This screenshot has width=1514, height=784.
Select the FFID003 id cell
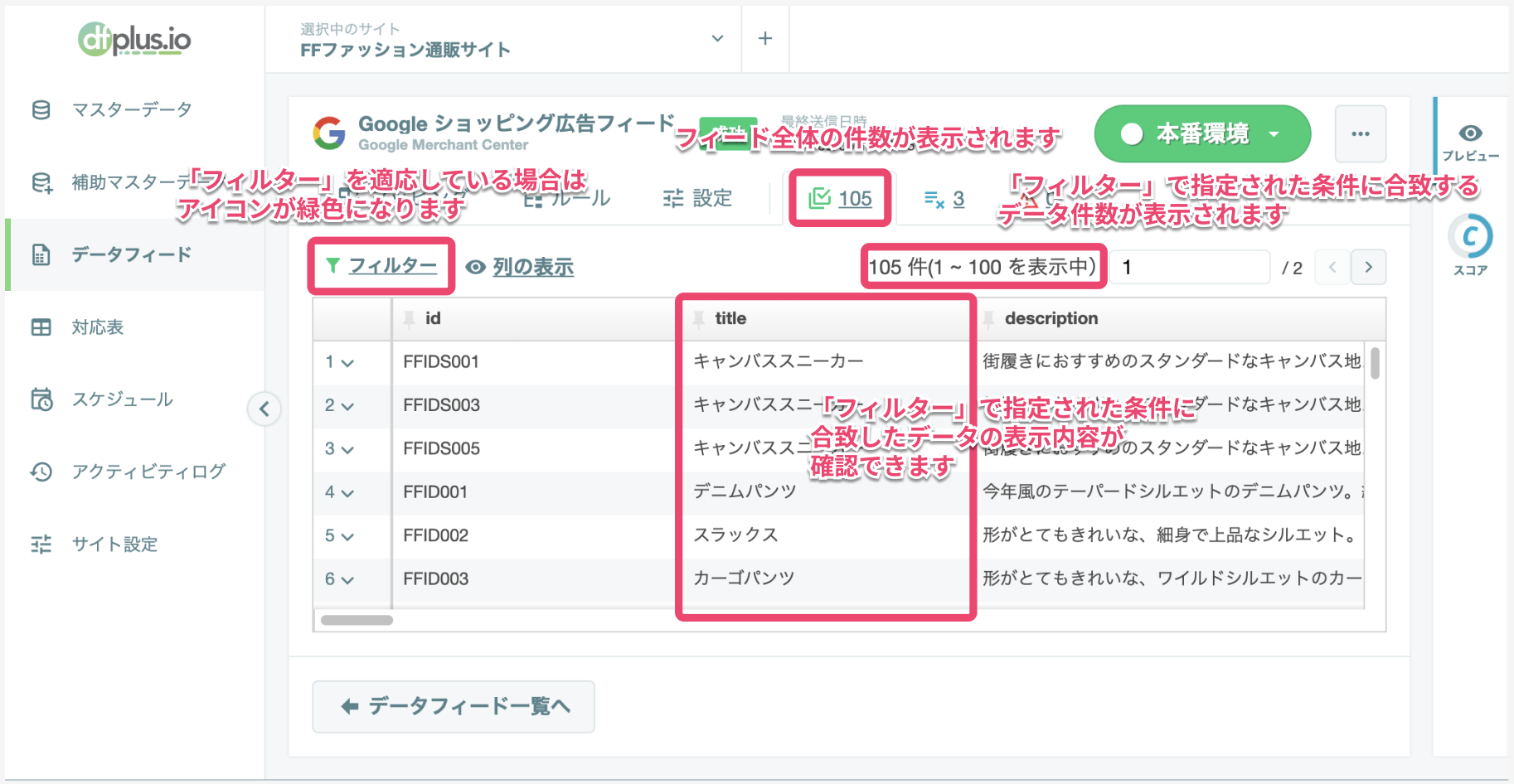coord(536,579)
